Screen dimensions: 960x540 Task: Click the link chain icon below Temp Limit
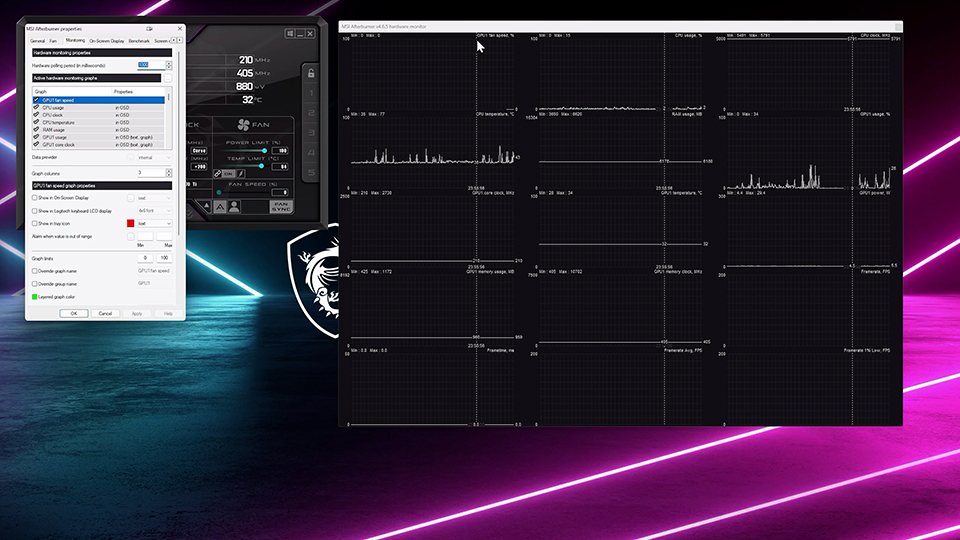tap(218, 173)
